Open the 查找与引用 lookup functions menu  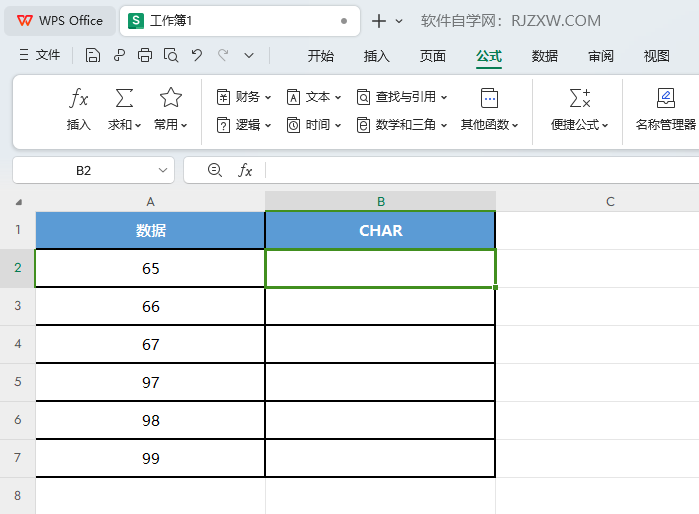(x=402, y=97)
